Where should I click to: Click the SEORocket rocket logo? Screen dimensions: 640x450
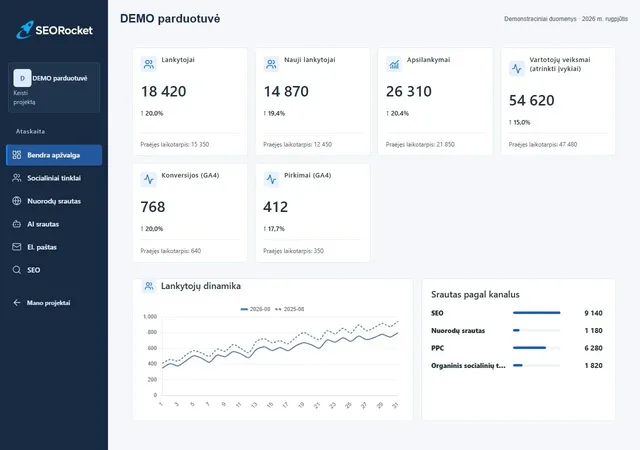pyautogui.click(x=24, y=30)
